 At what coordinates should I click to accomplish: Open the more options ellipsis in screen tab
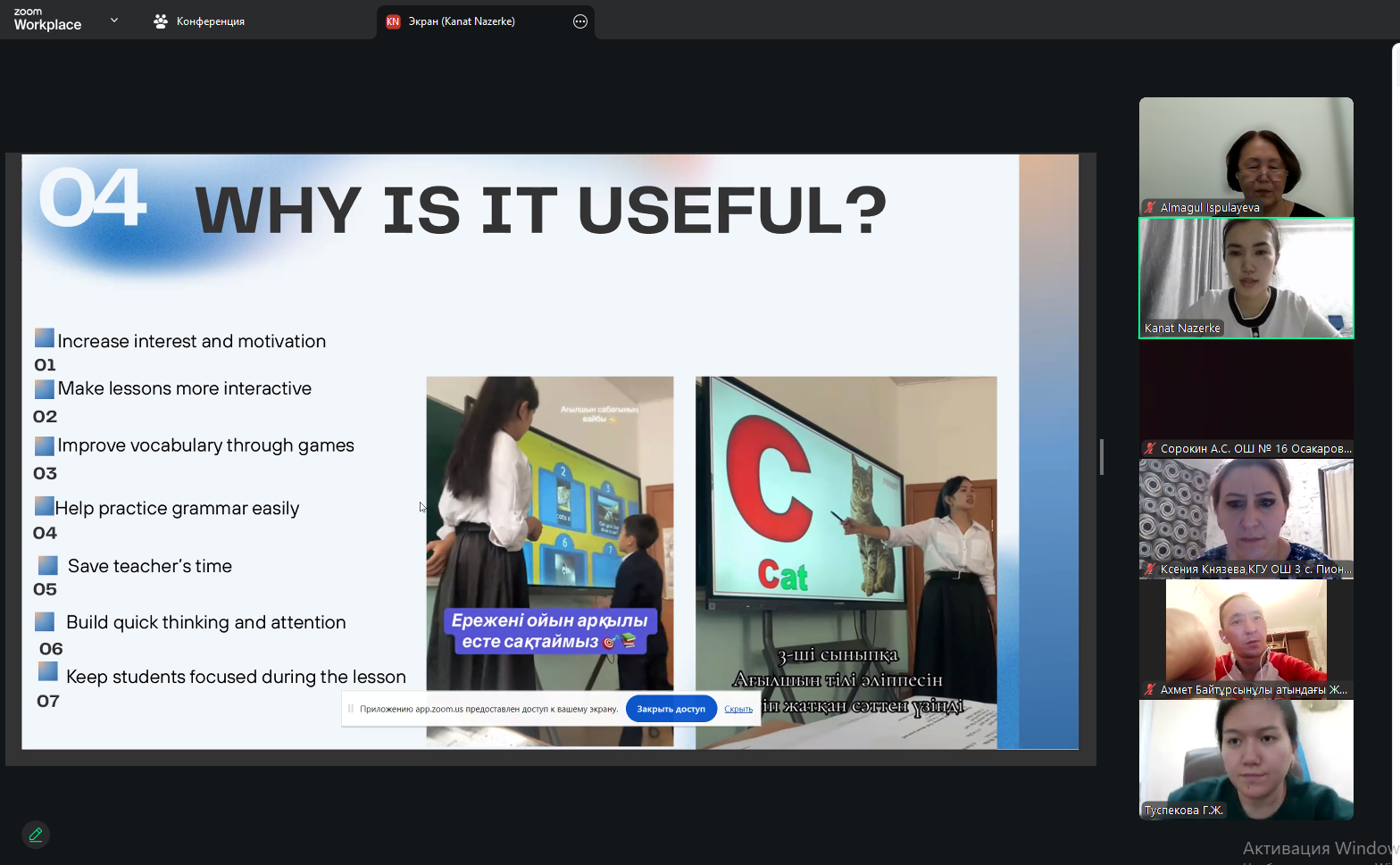(580, 21)
